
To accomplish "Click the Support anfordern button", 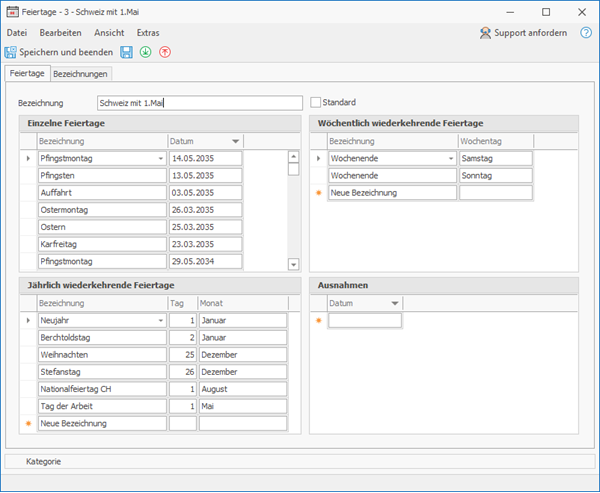I will coord(523,33).
